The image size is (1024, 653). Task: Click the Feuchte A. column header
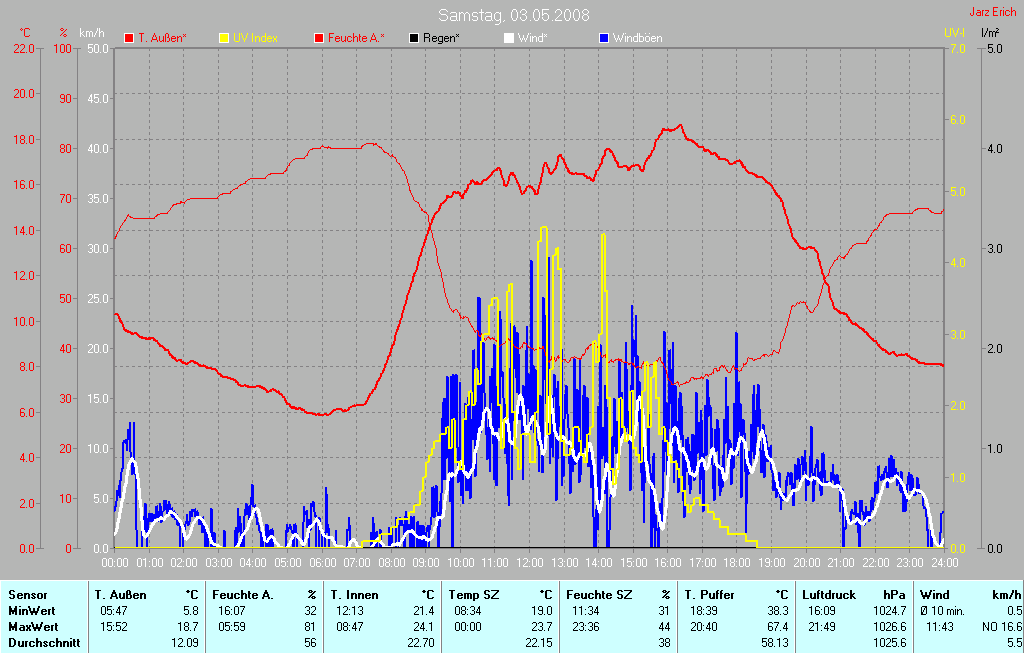click(243, 595)
